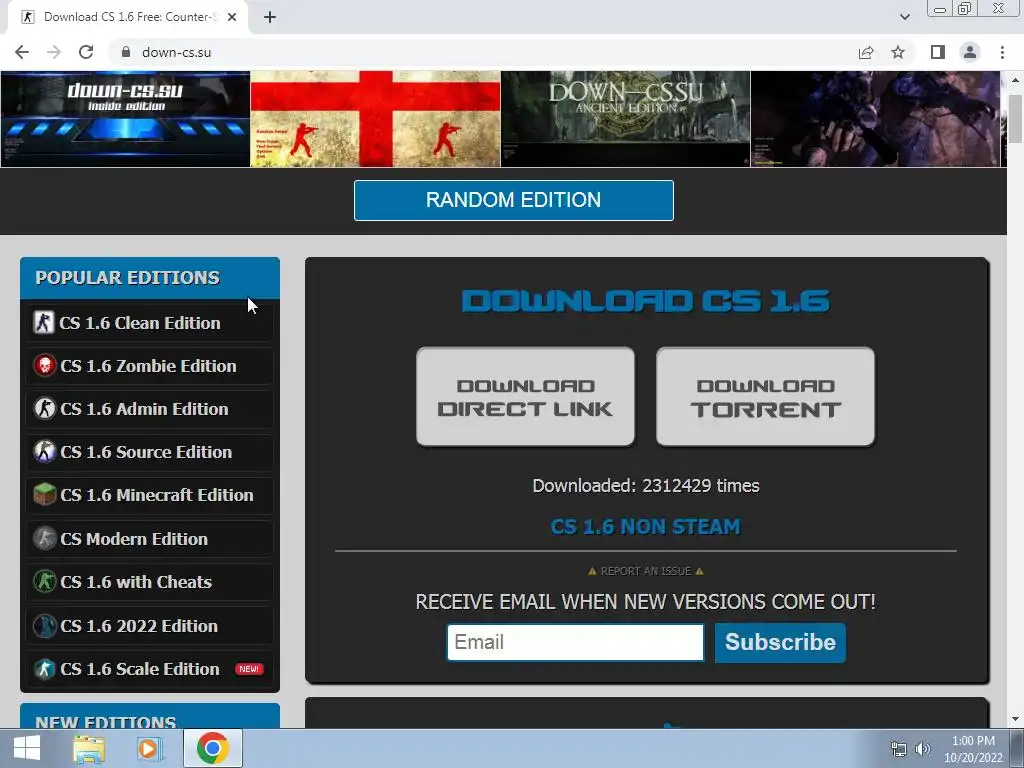Open File Explorer from the taskbar
The image size is (1024, 768).
(89, 749)
